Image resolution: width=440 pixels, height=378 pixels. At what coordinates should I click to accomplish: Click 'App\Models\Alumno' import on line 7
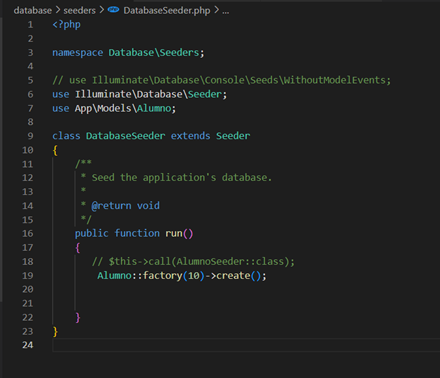point(123,108)
